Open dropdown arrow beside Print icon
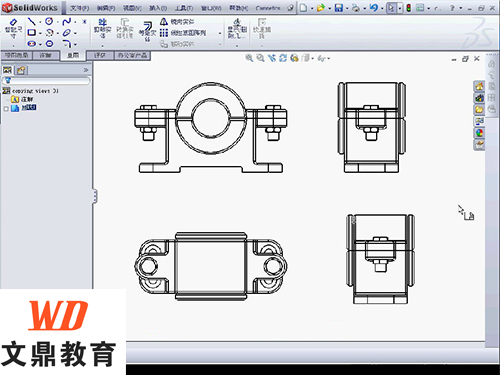 pyautogui.click(x=364, y=8)
